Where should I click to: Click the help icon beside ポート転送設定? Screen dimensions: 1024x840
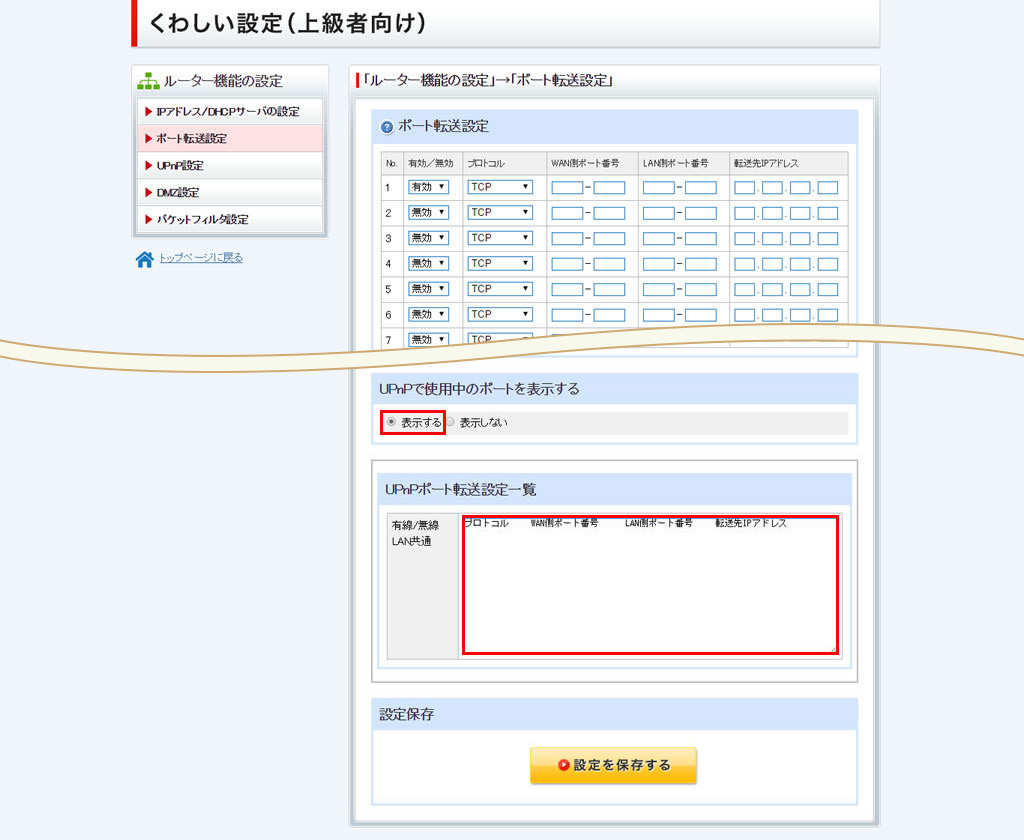387,127
